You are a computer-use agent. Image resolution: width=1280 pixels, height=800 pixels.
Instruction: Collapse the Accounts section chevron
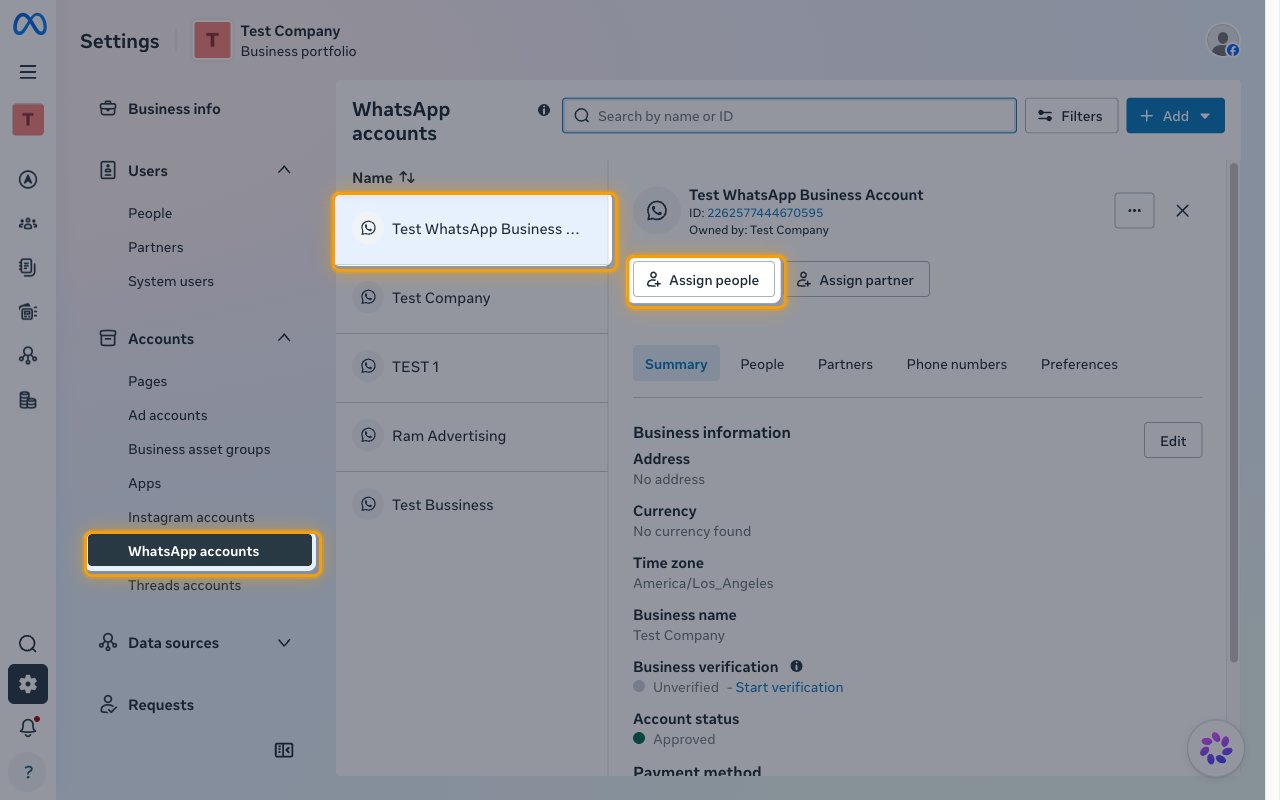[284, 339]
